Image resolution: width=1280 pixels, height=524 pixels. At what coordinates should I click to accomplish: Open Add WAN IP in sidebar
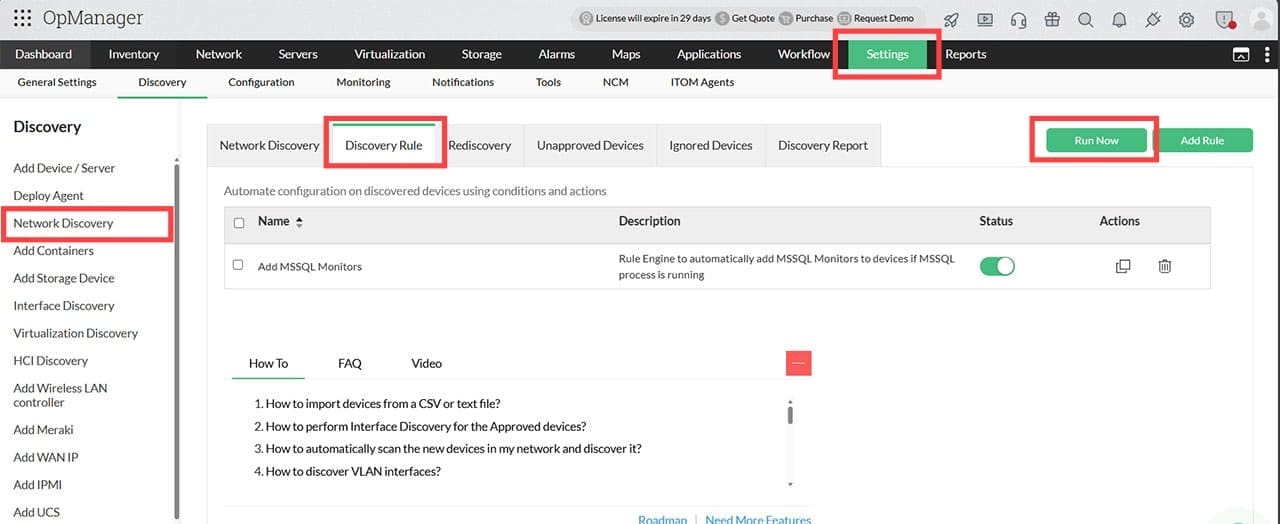(x=46, y=457)
